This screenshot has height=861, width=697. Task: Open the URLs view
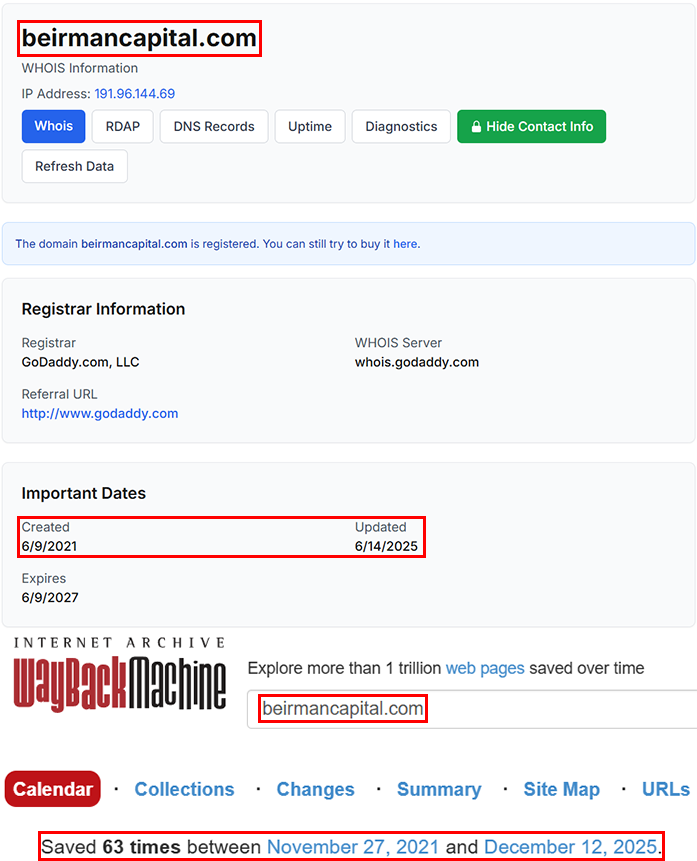point(666,789)
